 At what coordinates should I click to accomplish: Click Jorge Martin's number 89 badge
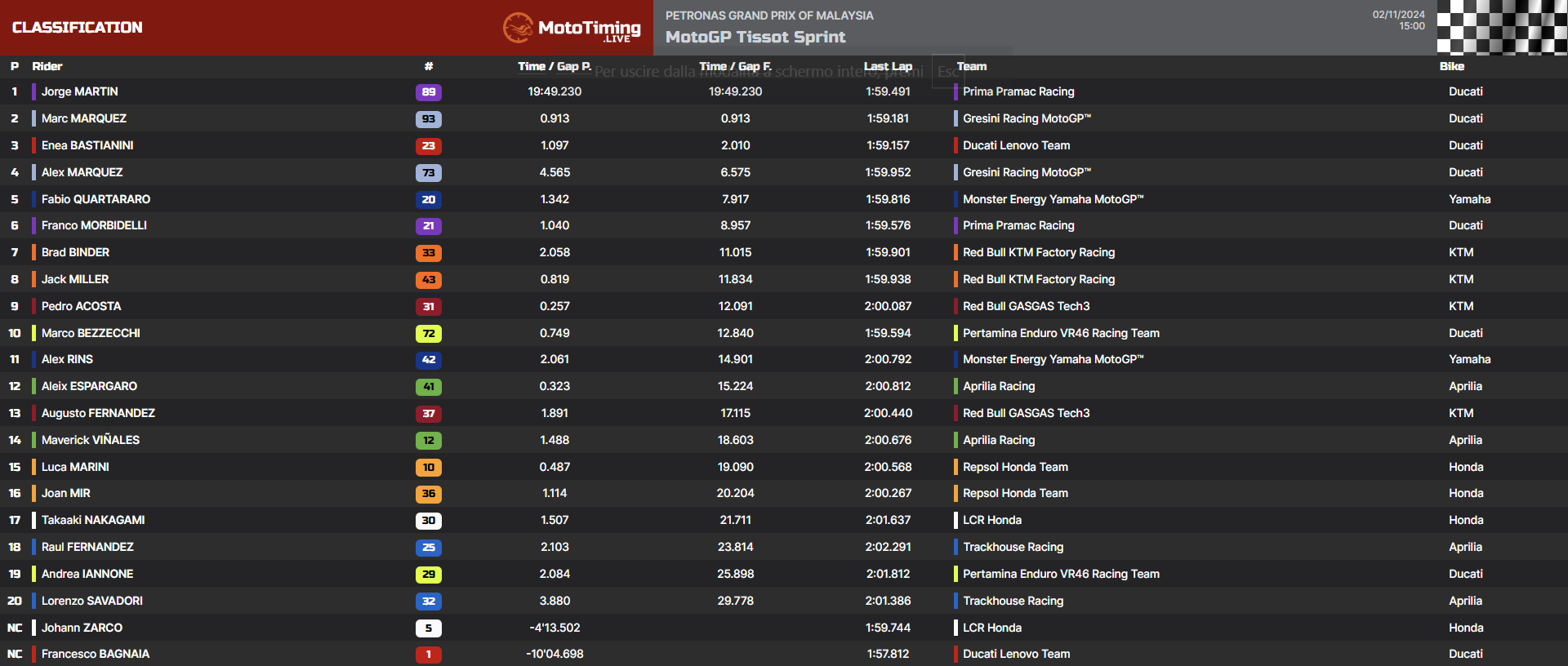[429, 92]
